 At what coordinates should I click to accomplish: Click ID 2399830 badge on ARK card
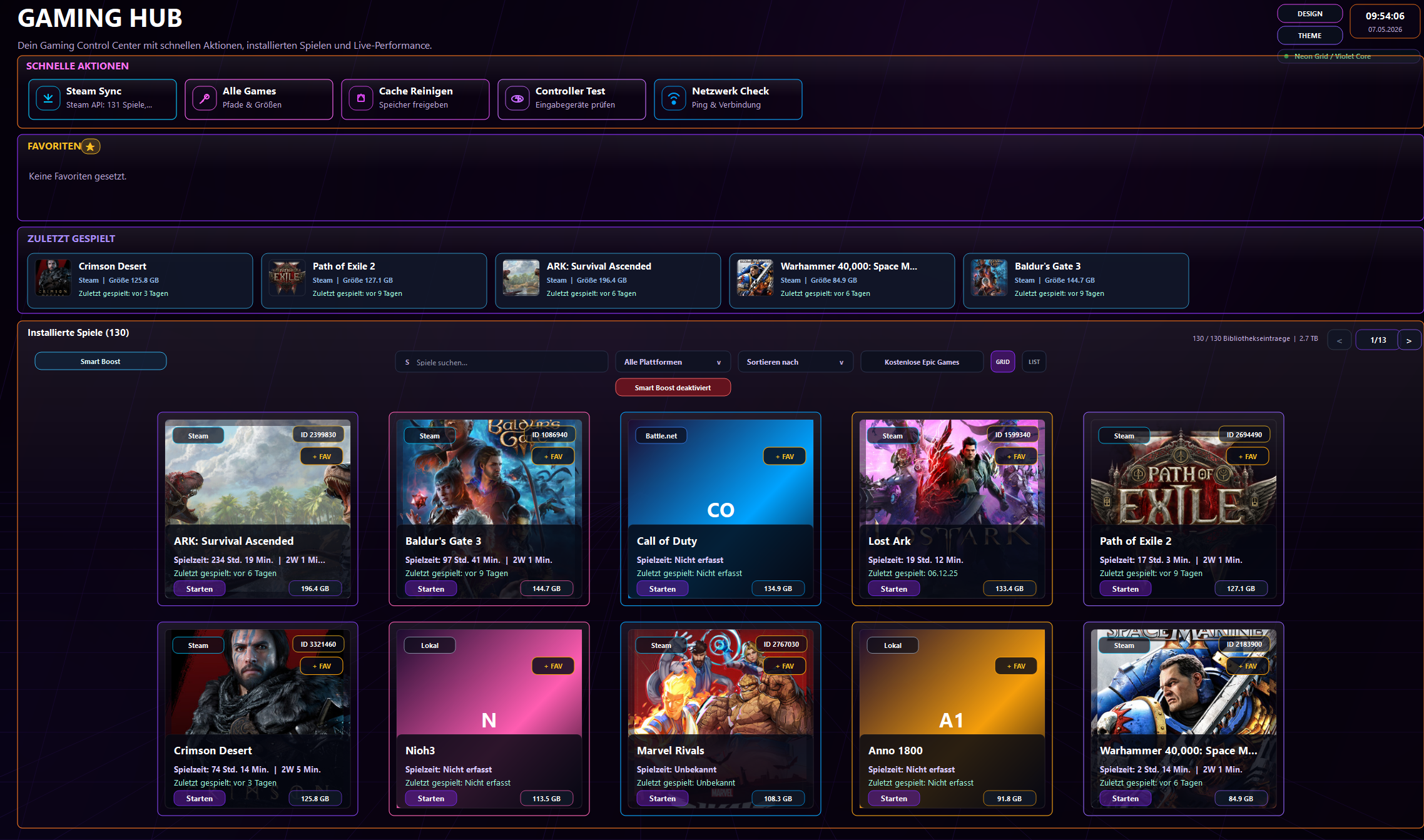(x=318, y=435)
